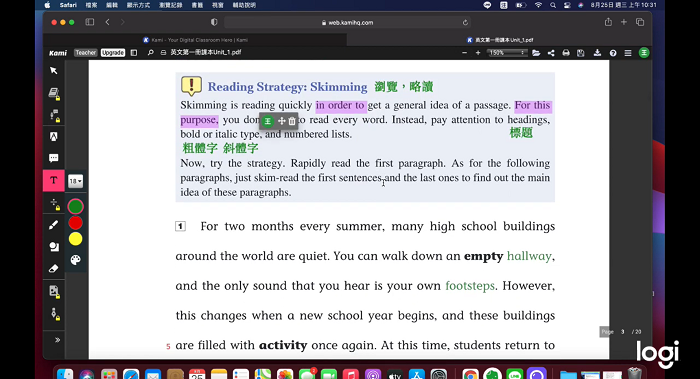
Task: Click the Teacher badge
Action: pyautogui.click(x=85, y=53)
